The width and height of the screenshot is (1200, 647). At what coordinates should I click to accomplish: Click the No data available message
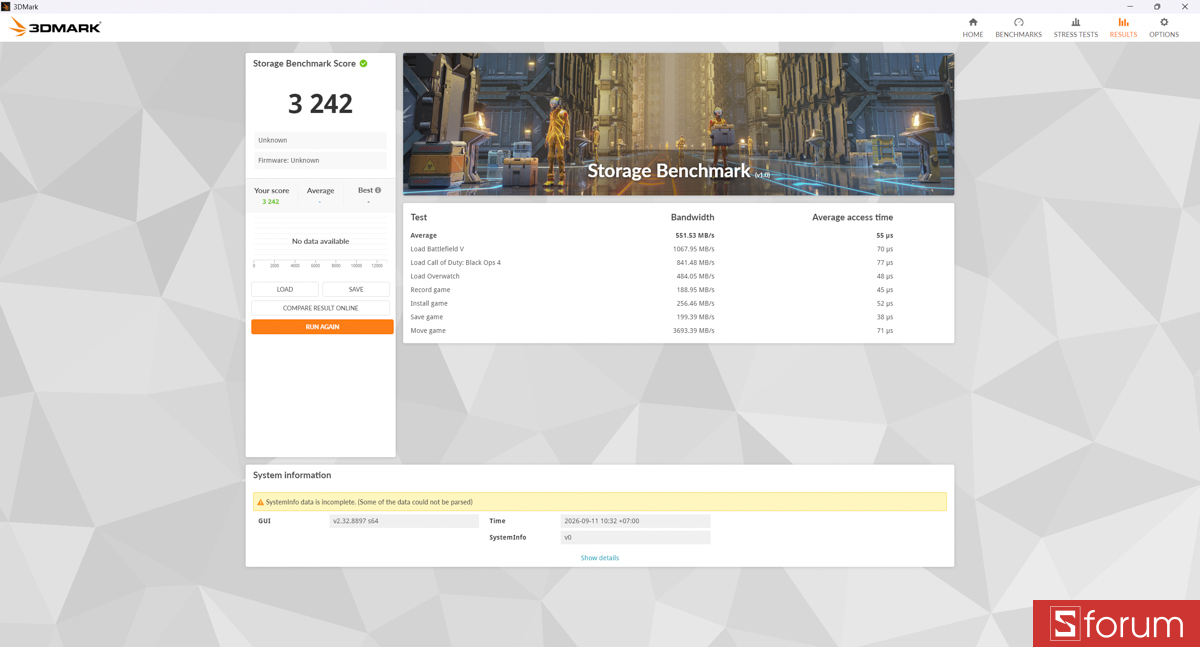point(320,241)
